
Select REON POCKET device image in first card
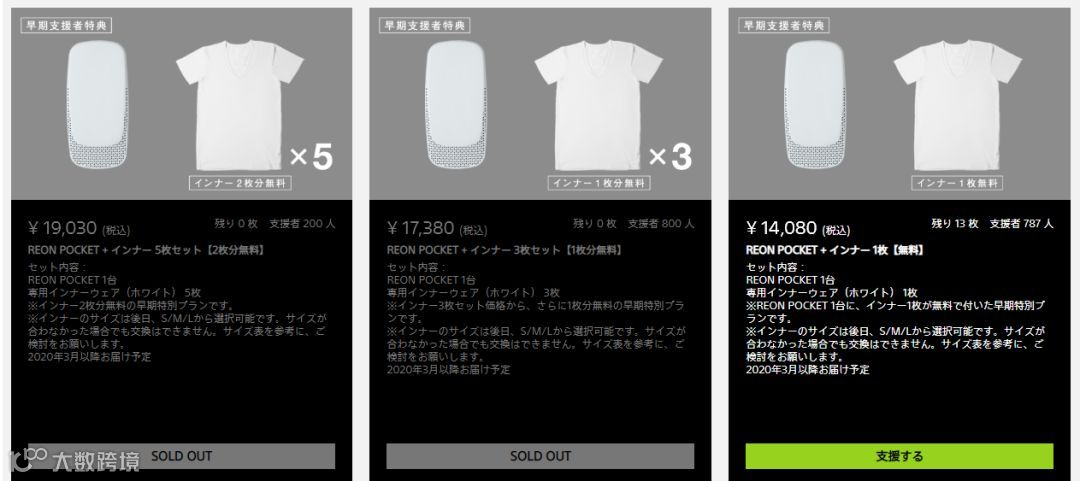(x=97, y=104)
